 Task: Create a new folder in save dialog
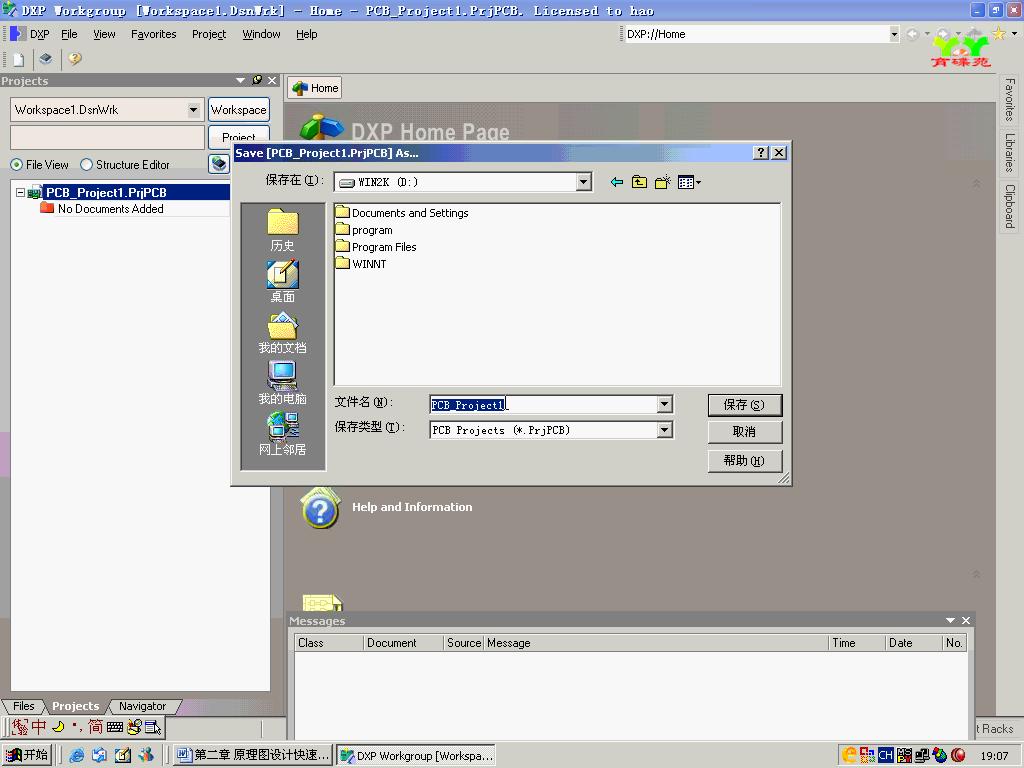click(662, 182)
